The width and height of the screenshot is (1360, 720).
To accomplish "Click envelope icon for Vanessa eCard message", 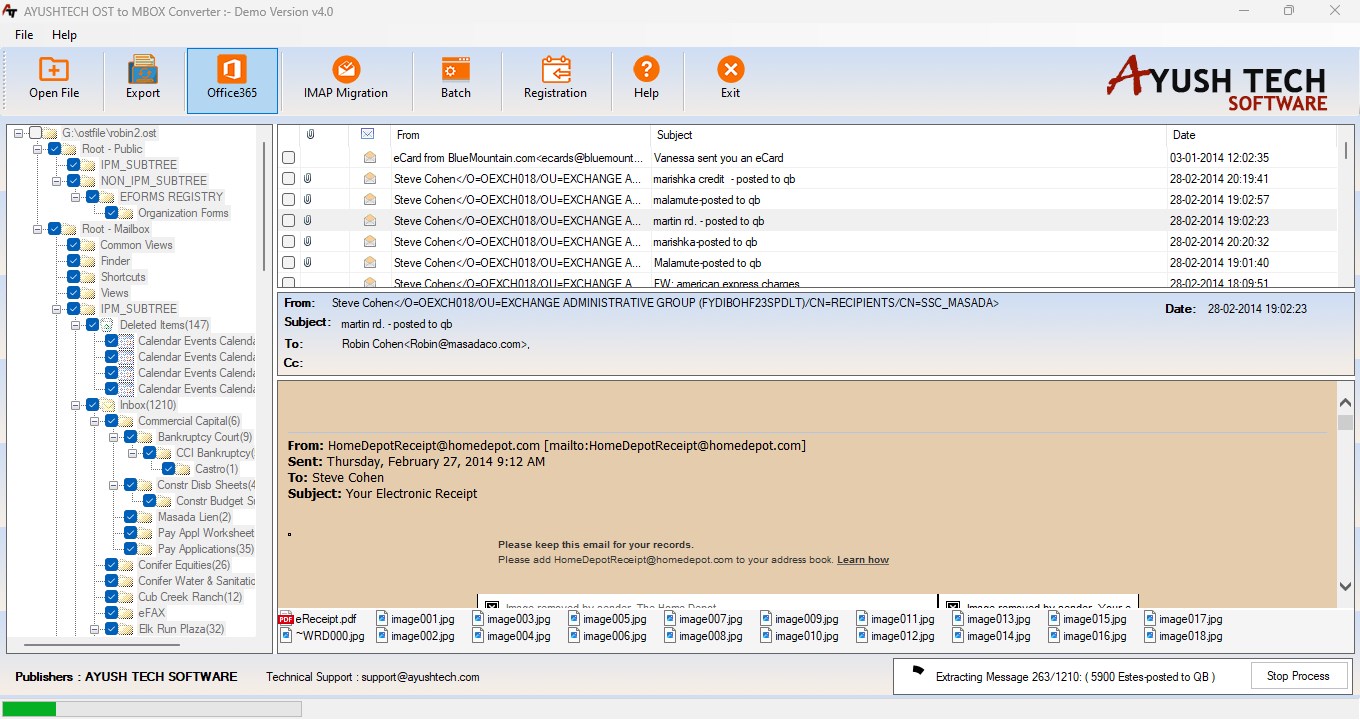I will click(370, 158).
